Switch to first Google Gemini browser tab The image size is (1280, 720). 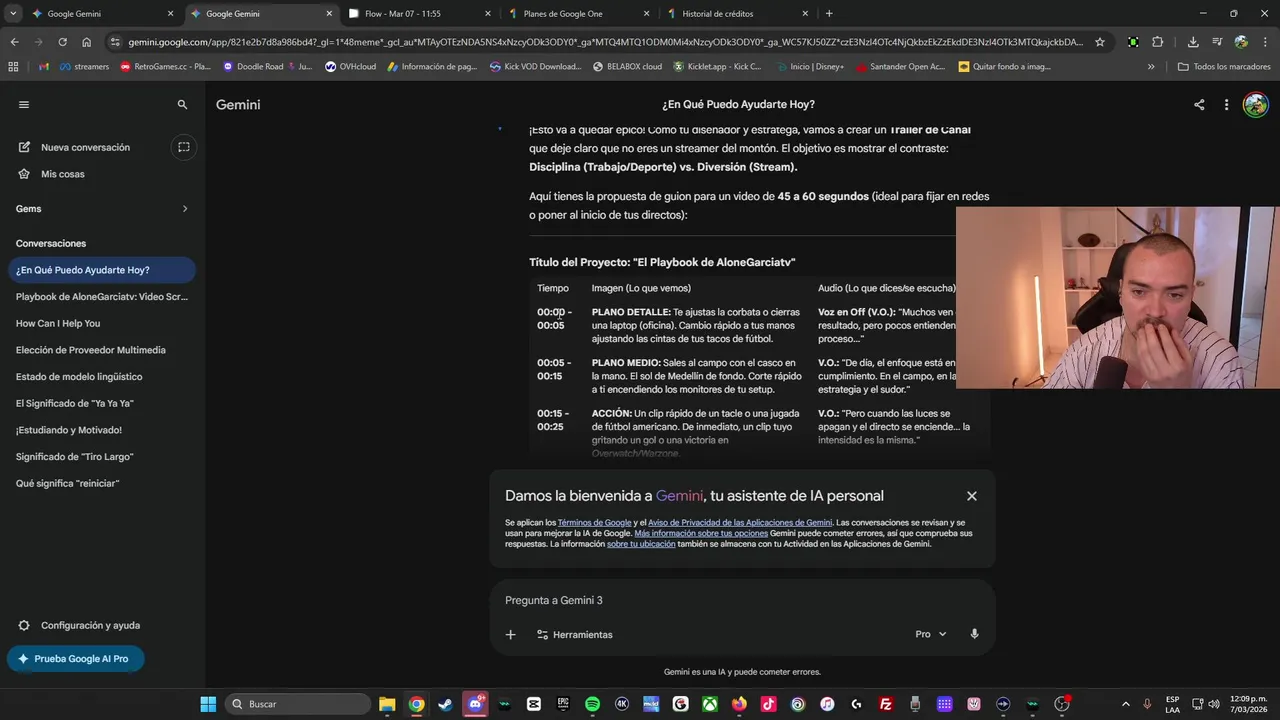point(103,14)
